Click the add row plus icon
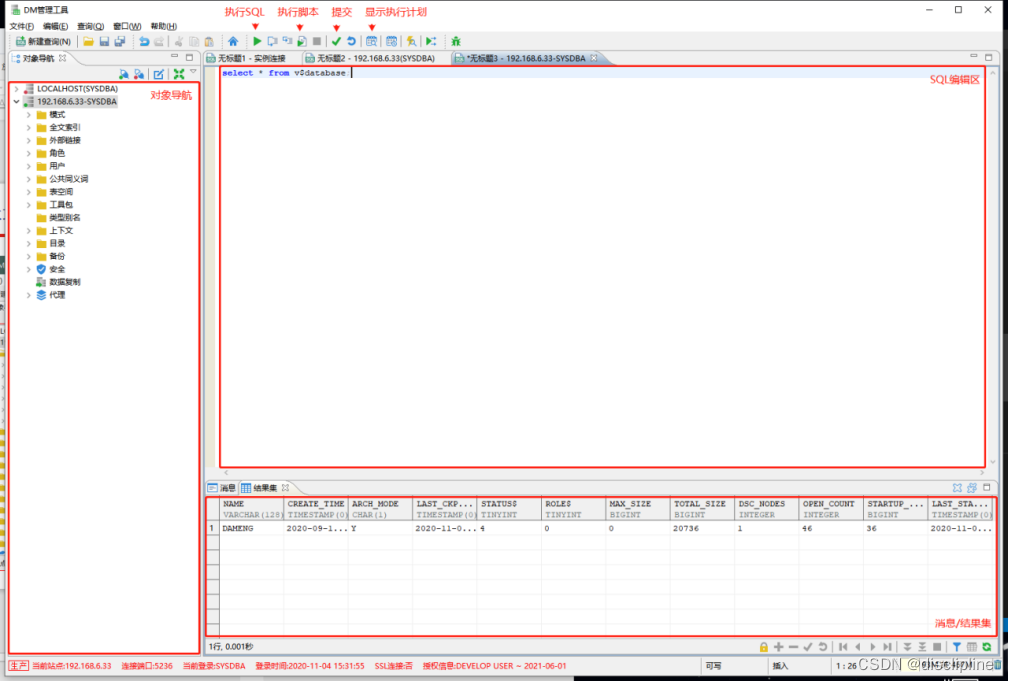1009x682 pixels. coord(778,647)
